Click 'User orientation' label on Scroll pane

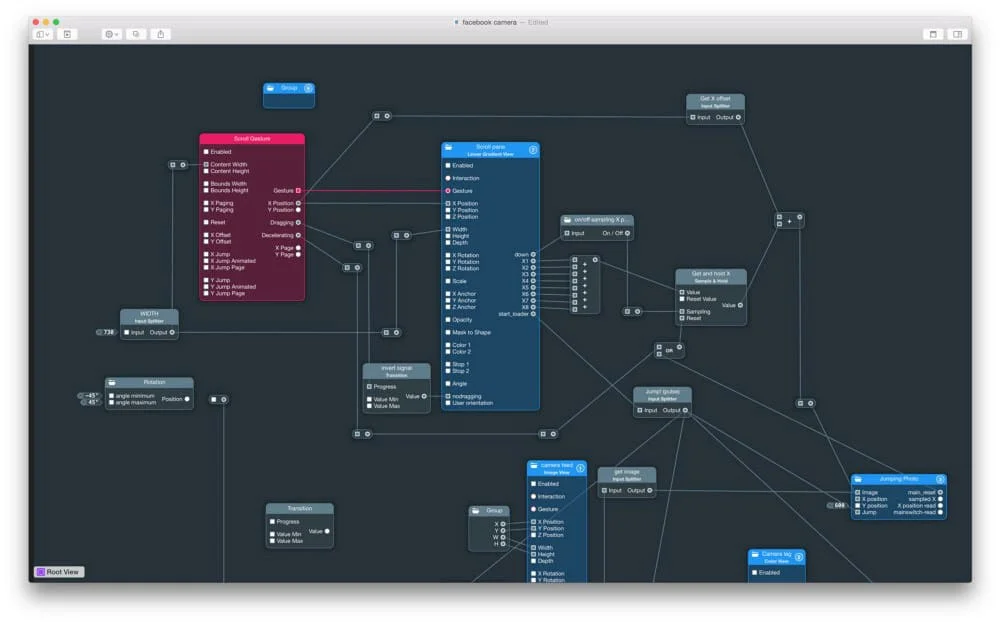pos(472,403)
